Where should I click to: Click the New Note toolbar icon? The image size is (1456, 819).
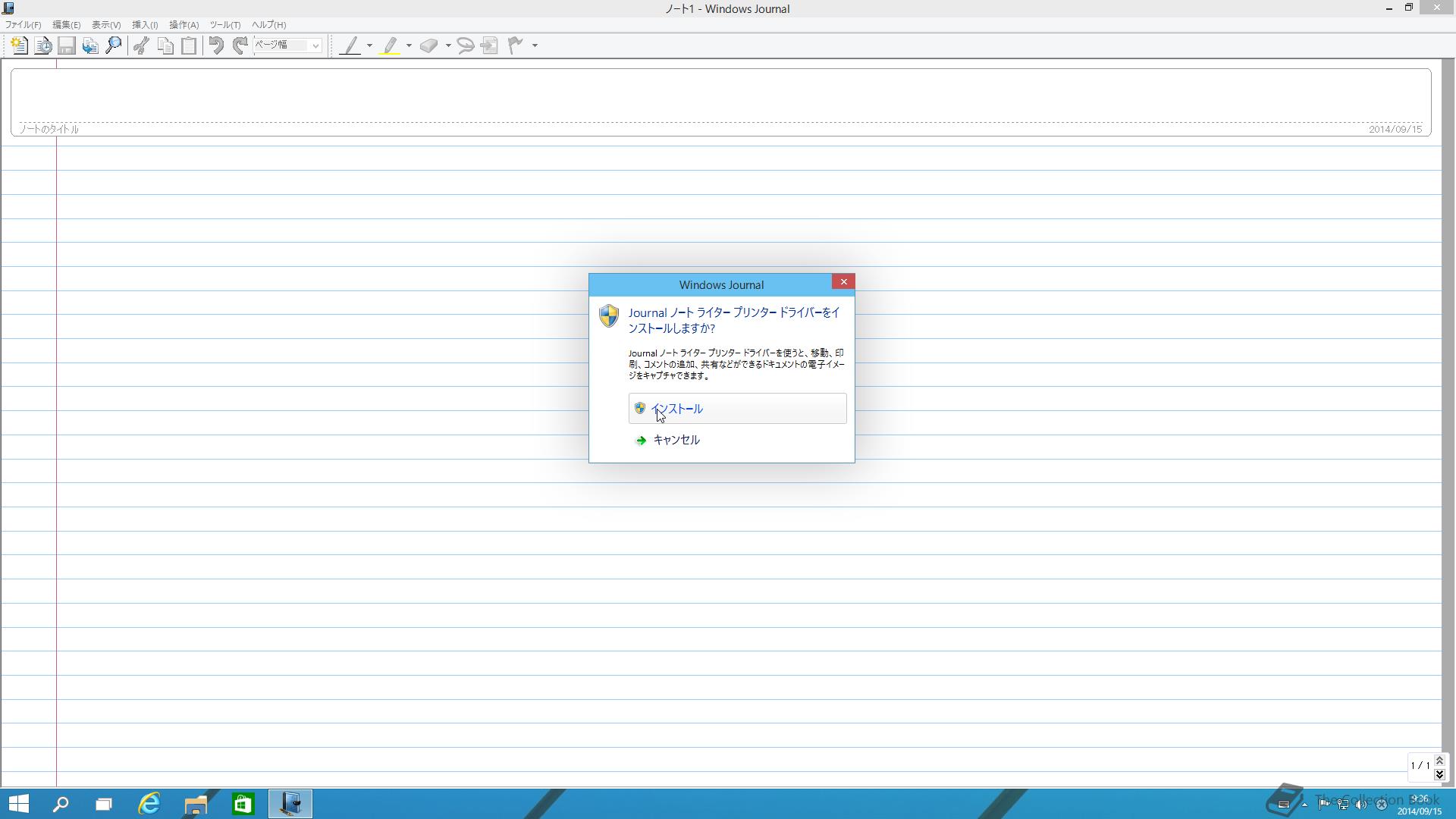(19, 45)
